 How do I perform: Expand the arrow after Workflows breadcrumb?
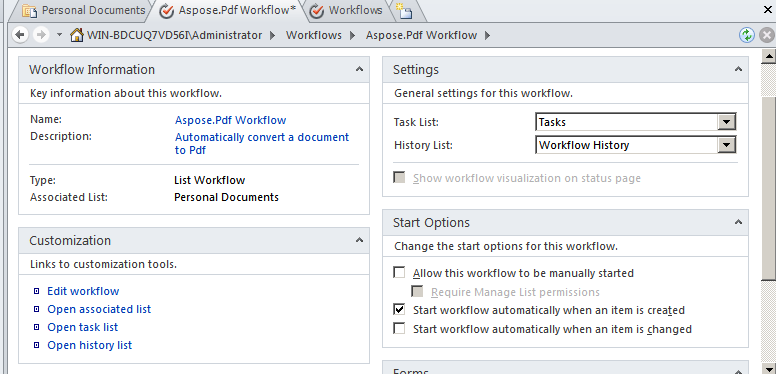click(352, 35)
